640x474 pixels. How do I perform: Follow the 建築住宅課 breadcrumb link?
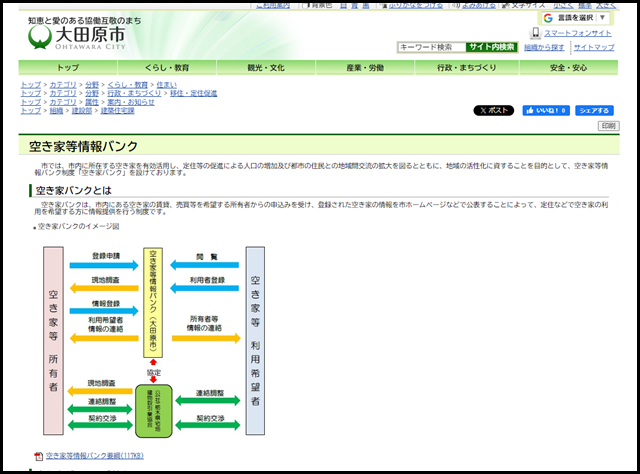(117, 110)
